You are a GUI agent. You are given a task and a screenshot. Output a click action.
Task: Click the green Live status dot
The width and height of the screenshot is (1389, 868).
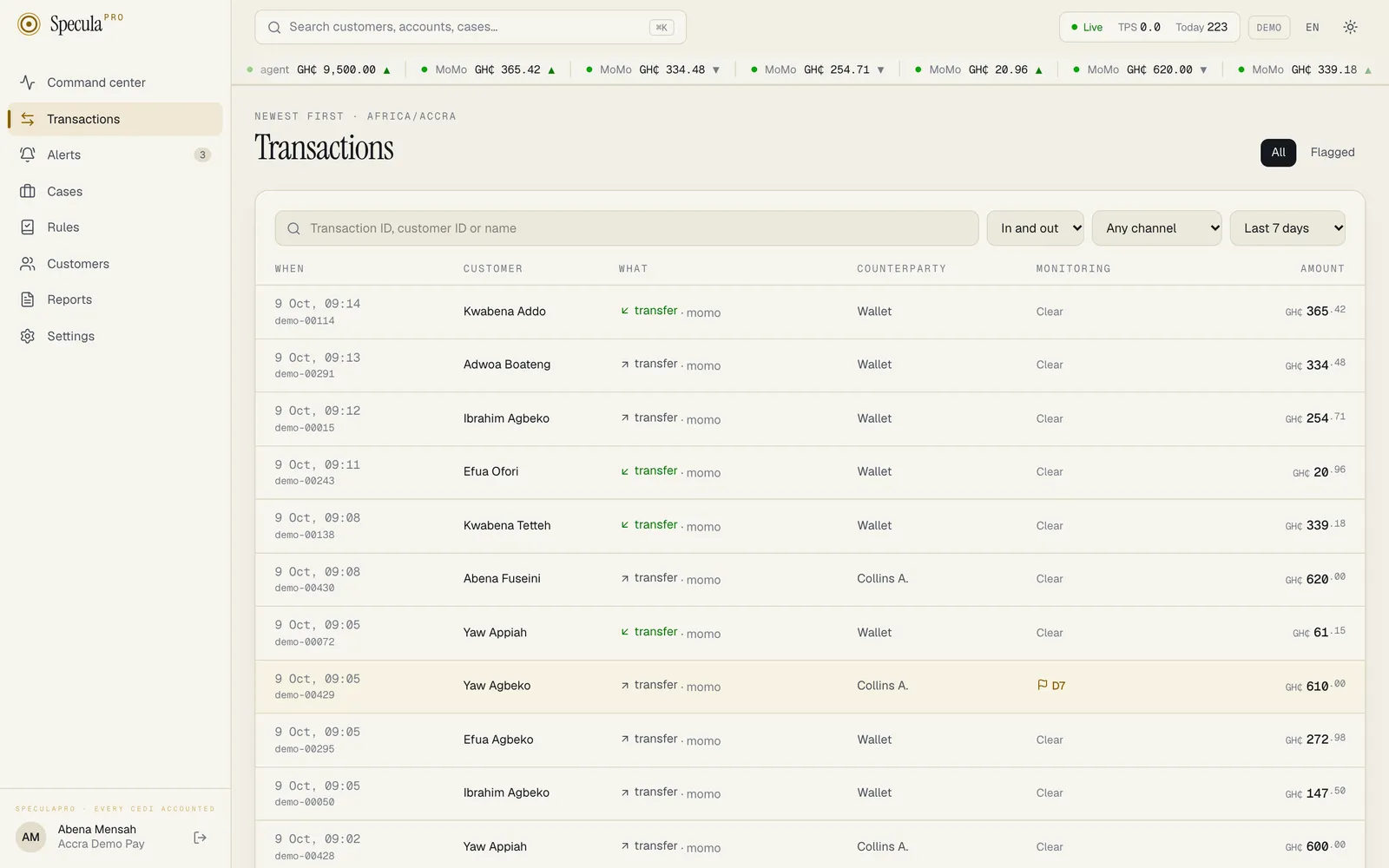pyautogui.click(x=1075, y=27)
